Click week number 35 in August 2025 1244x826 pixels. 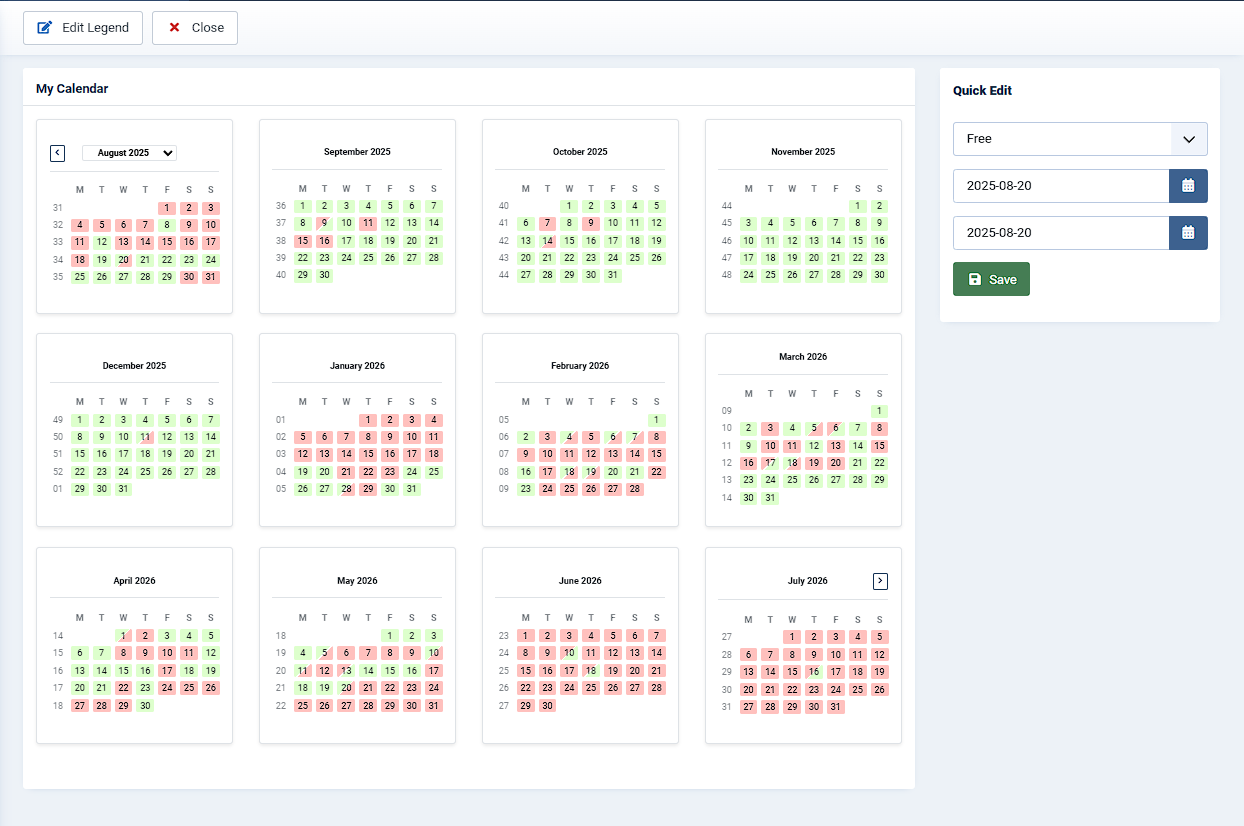pos(57,277)
